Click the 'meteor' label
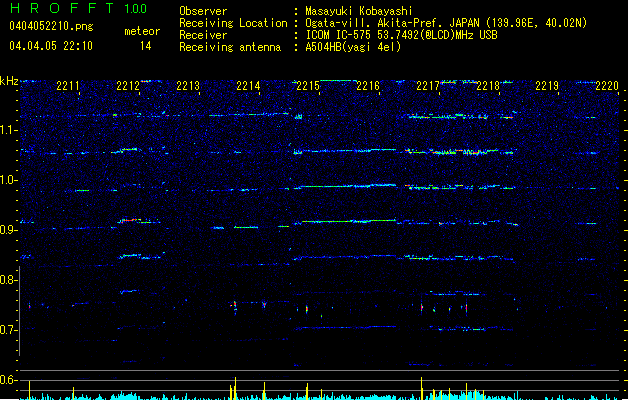 point(142,31)
